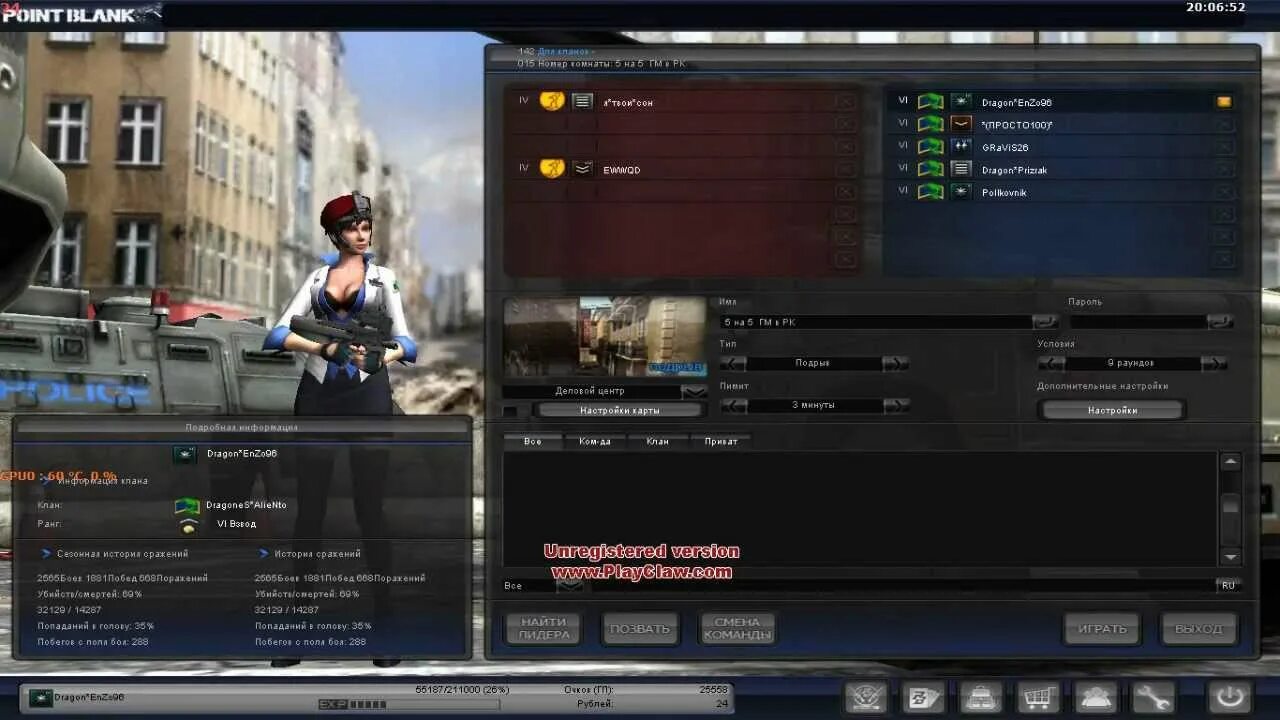Click the left arrow of Лимит 3 минуты
The height and width of the screenshot is (720, 1280).
pyautogui.click(x=733, y=405)
